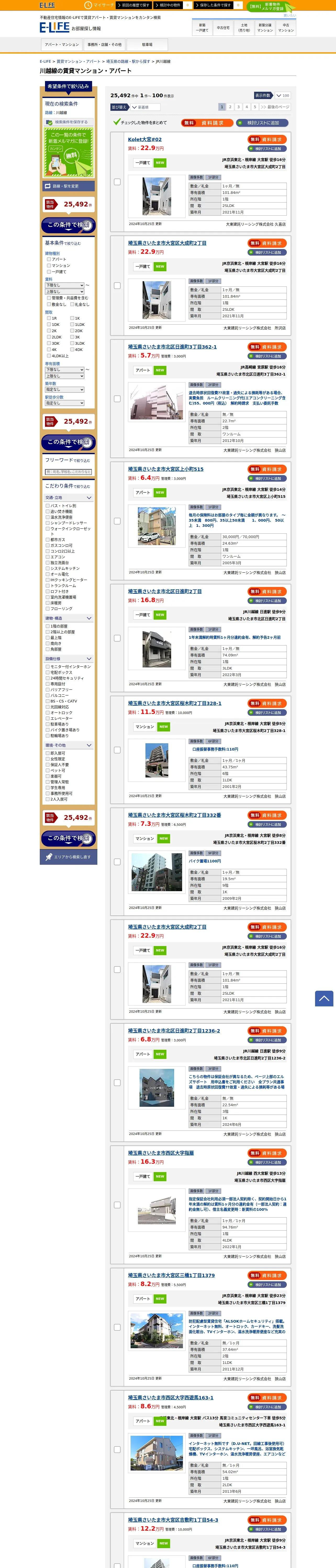Check the 1LDK layout checkbox
This screenshot has width=336, height=1568.
(x=72, y=324)
